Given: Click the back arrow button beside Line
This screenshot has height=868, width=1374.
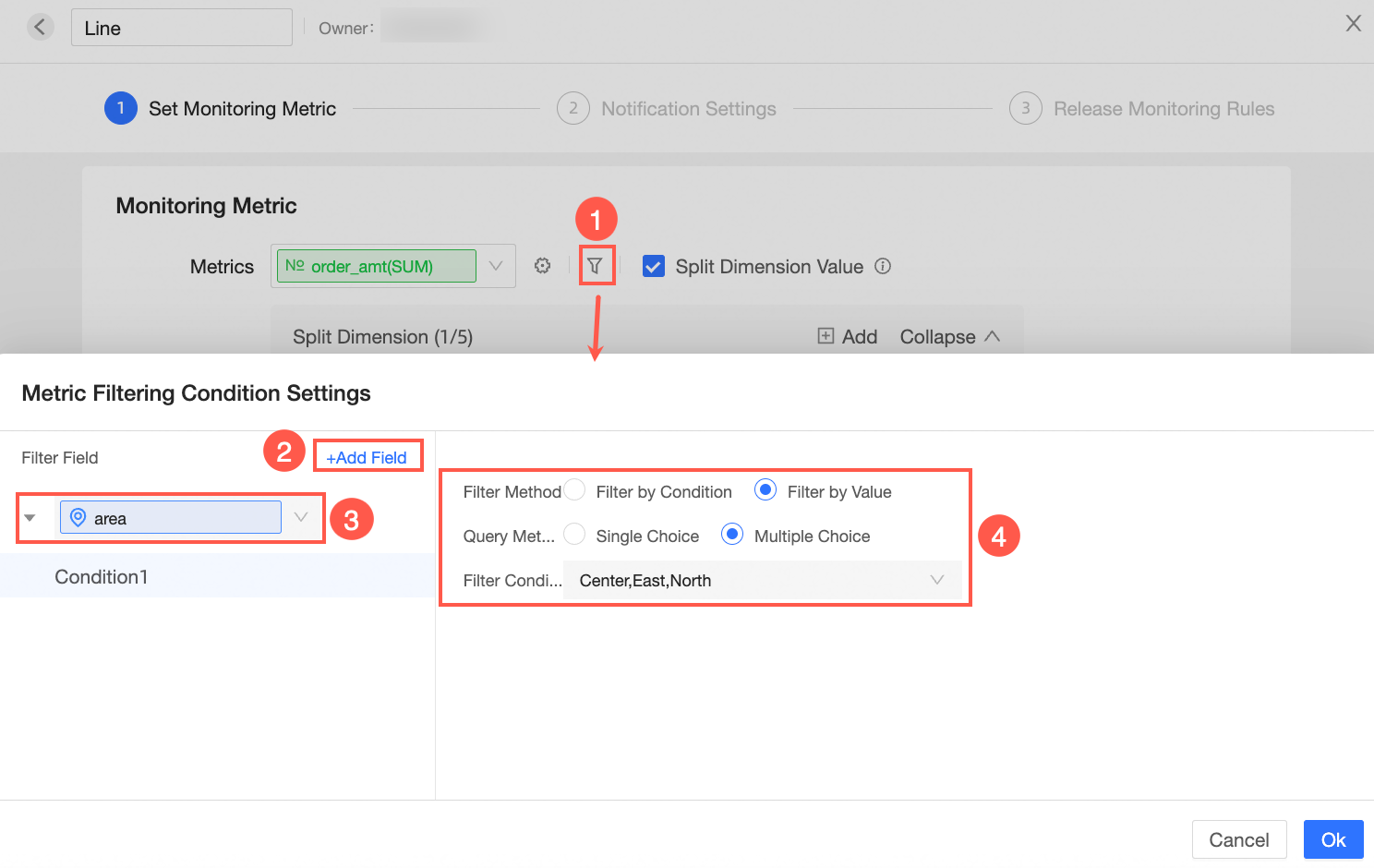Looking at the screenshot, I should point(40,27).
